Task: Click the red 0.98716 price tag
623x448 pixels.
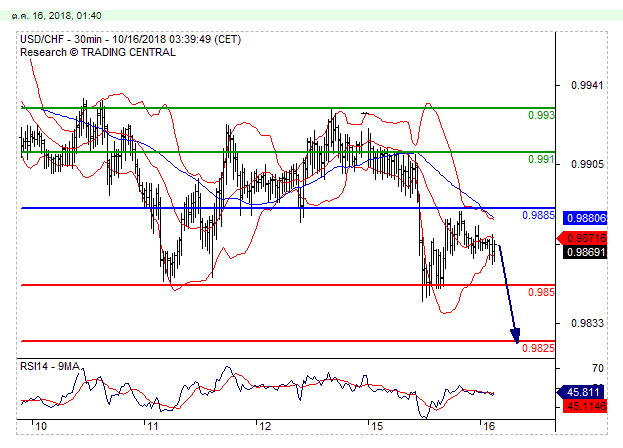Action: [x=582, y=238]
